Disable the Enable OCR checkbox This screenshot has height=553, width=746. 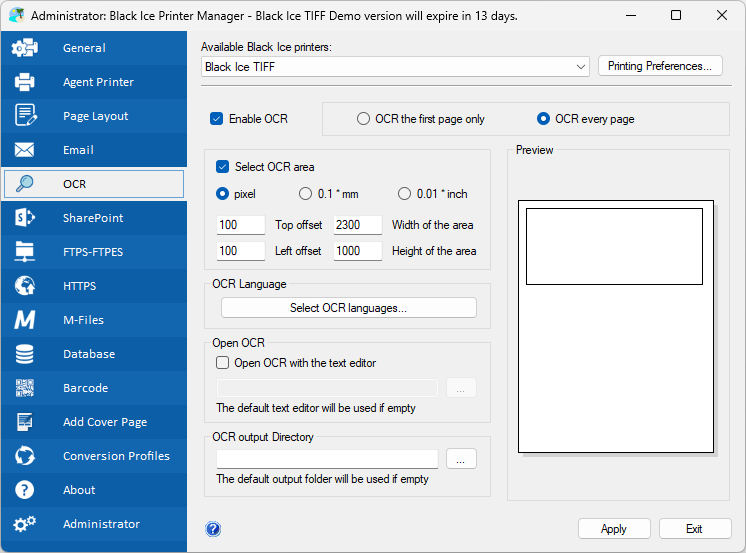pyautogui.click(x=217, y=119)
